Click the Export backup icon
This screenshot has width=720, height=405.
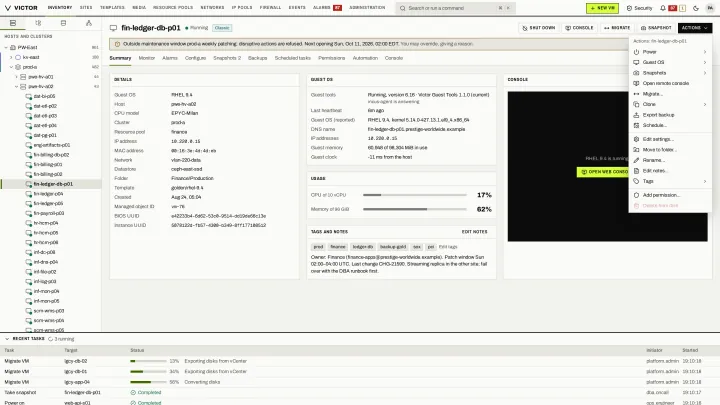[636, 115]
